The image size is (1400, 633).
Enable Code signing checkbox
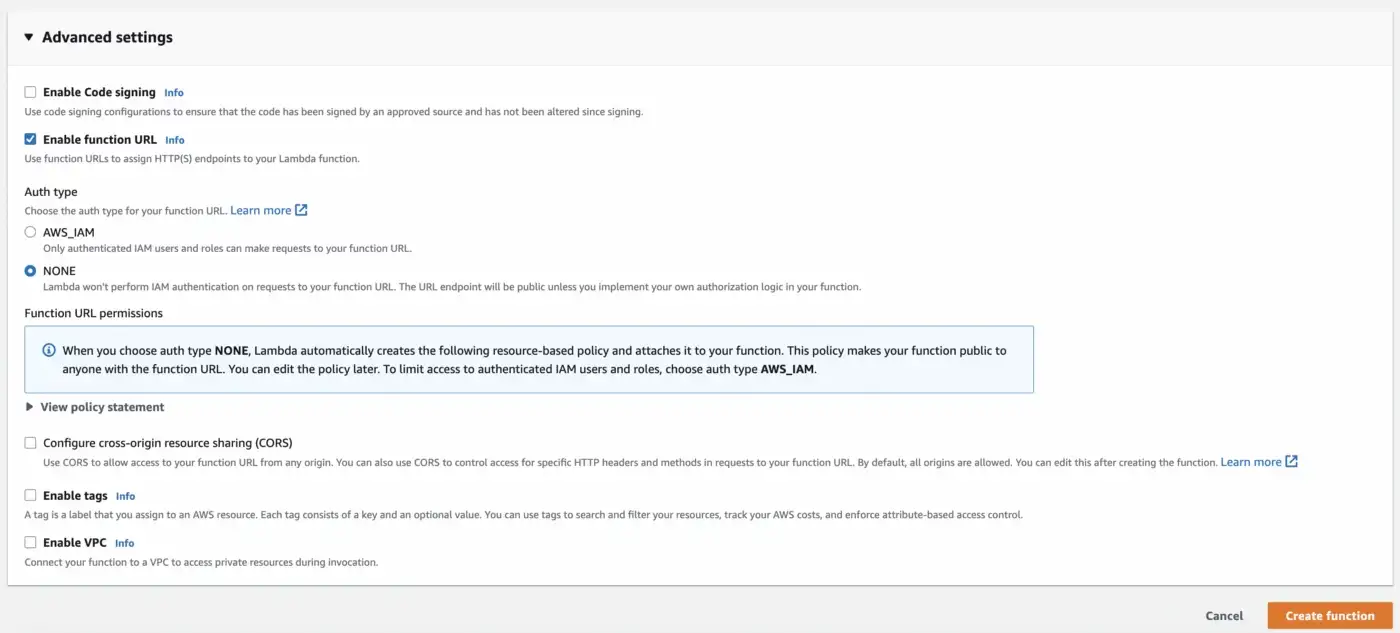pos(30,92)
